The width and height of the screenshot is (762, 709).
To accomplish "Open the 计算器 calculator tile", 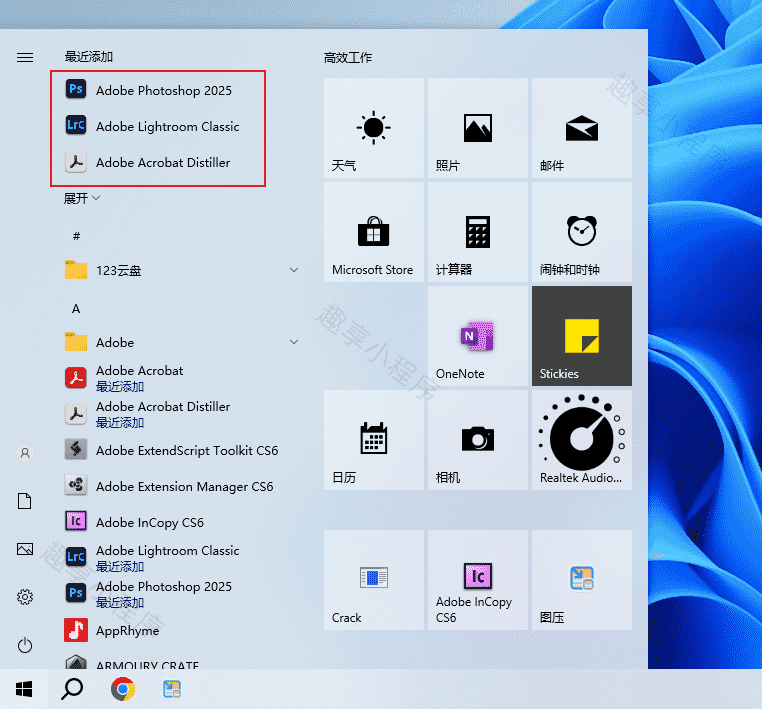I will (478, 232).
